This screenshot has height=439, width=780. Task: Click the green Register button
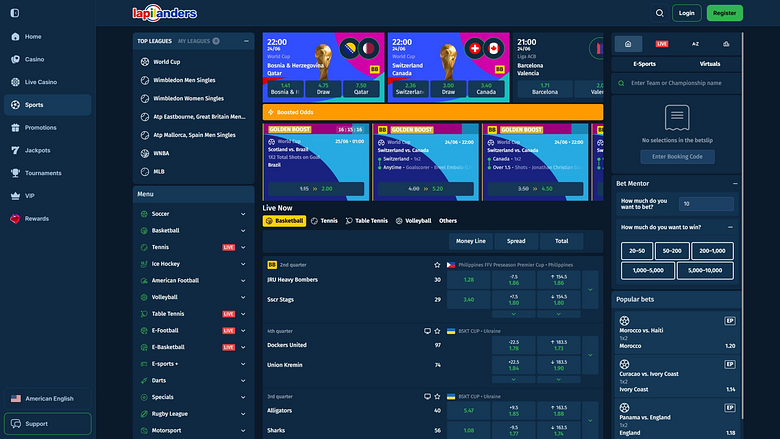click(724, 13)
